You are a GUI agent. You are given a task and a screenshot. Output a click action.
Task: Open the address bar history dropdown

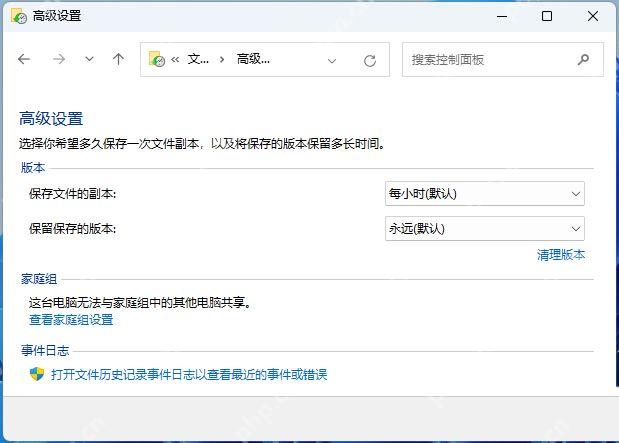tap(332, 60)
